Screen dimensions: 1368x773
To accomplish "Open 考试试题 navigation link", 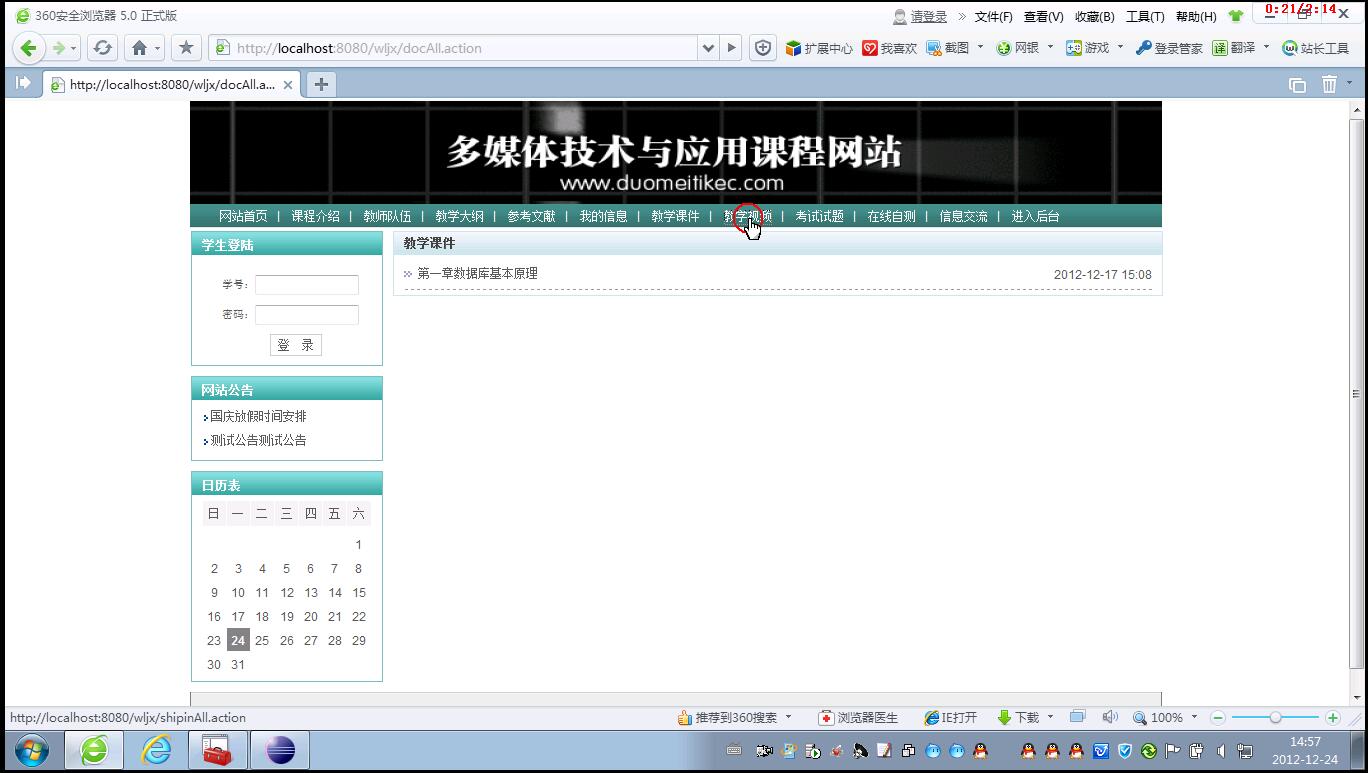I will click(819, 216).
